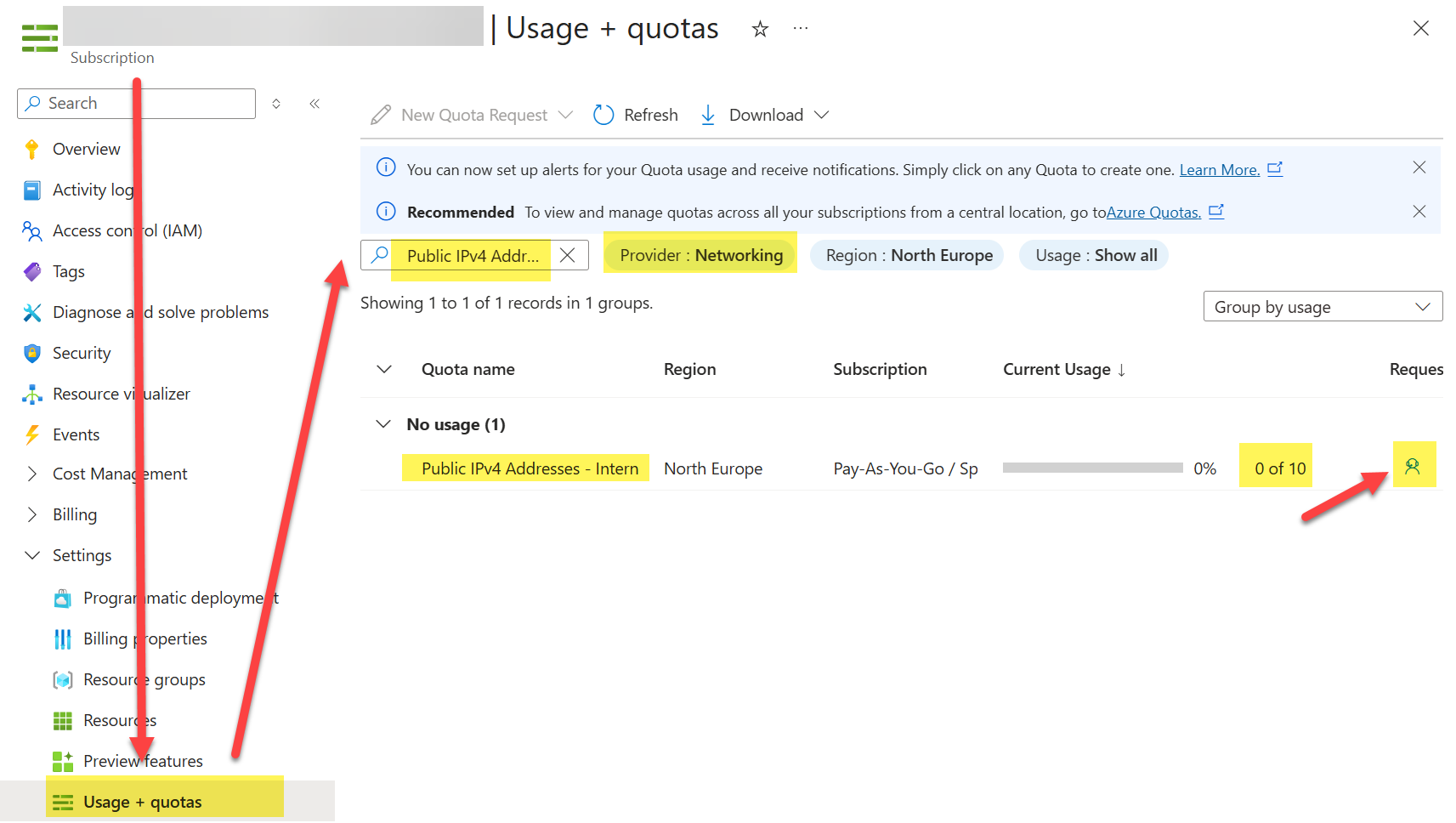Click the Events lightning icon
The height and width of the screenshot is (823, 1456).
(x=32, y=435)
